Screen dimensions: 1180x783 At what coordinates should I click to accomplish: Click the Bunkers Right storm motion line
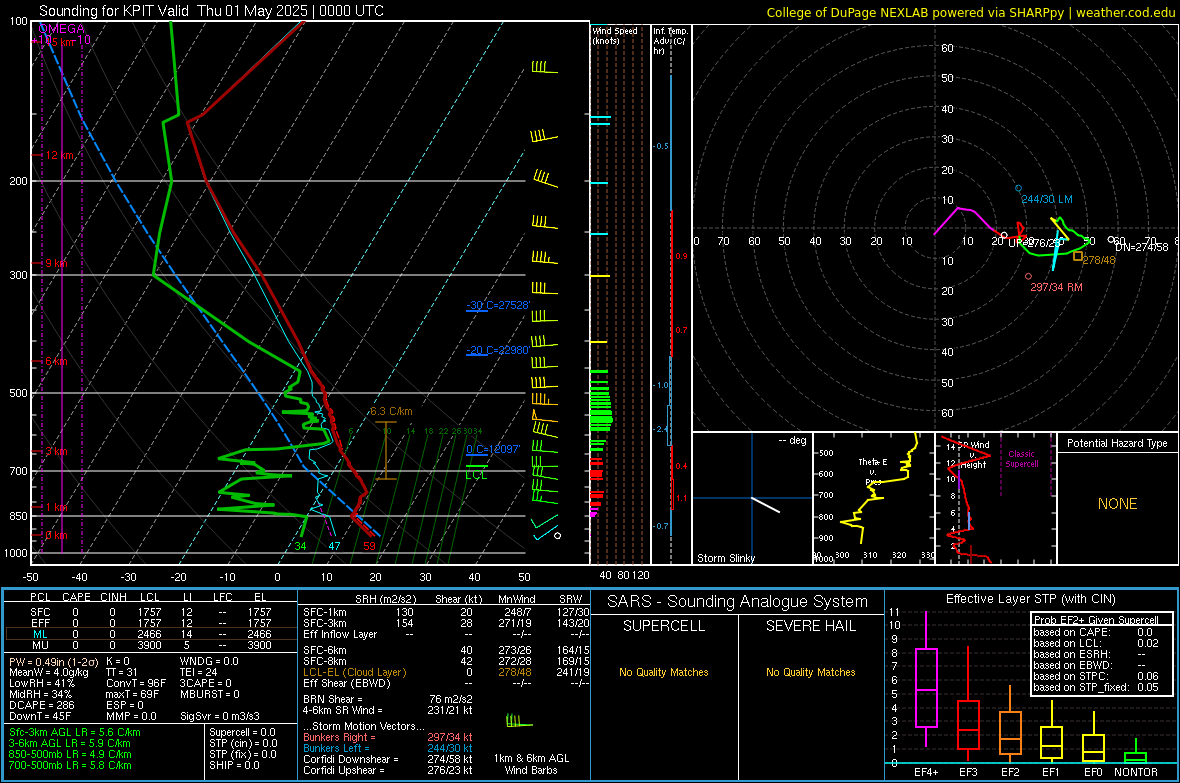(388, 737)
